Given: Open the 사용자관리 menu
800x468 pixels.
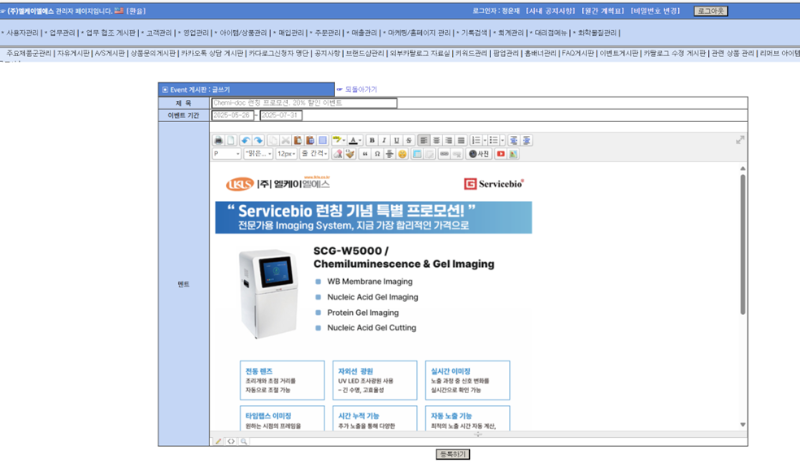Looking at the screenshot, I should pyautogui.click(x=22, y=33).
